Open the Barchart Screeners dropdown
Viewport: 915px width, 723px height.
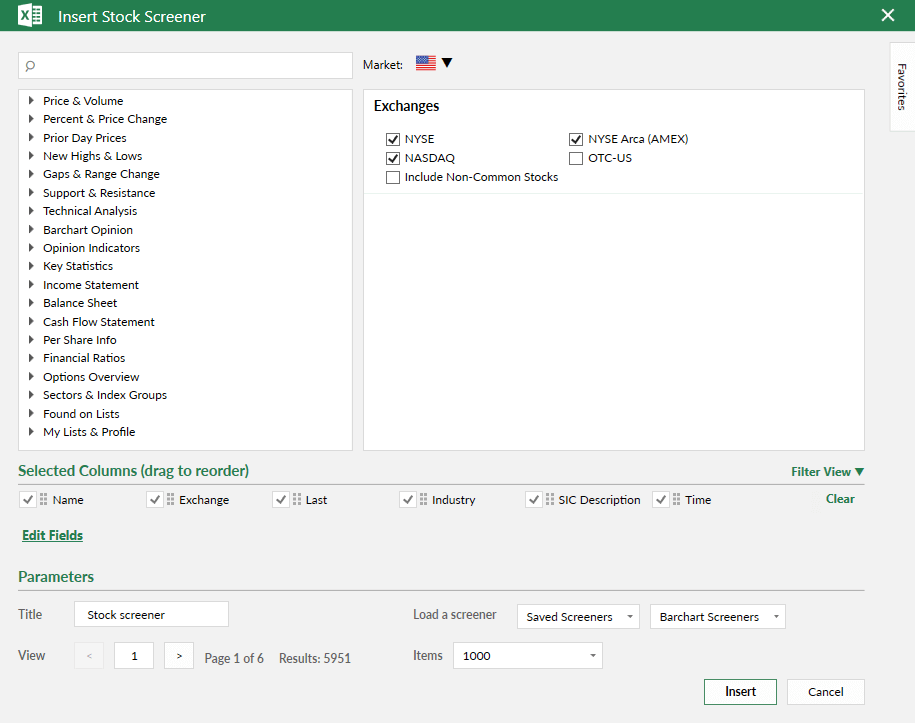(717, 617)
